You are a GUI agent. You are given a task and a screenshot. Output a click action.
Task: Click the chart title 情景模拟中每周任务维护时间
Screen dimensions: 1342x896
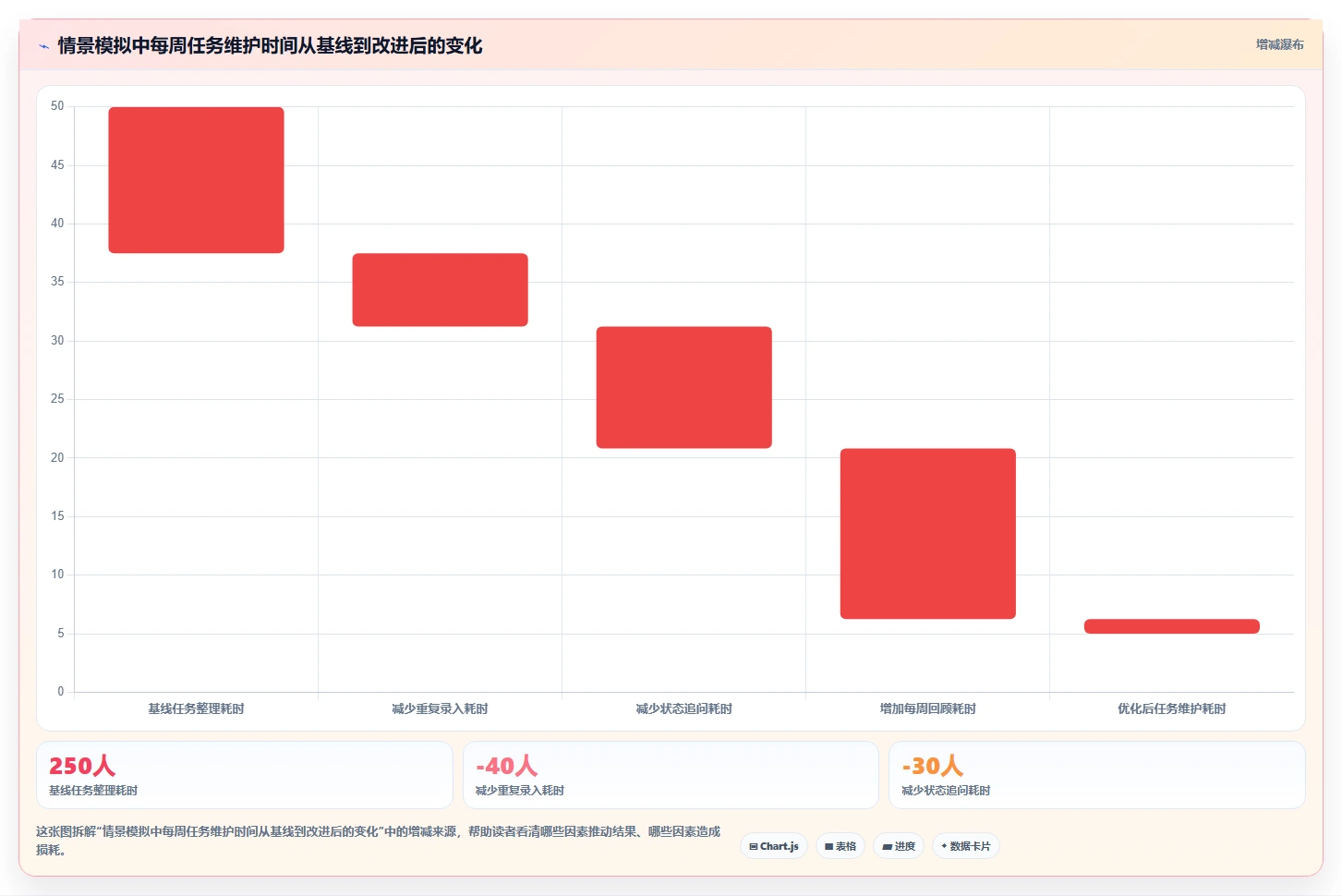(270, 46)
